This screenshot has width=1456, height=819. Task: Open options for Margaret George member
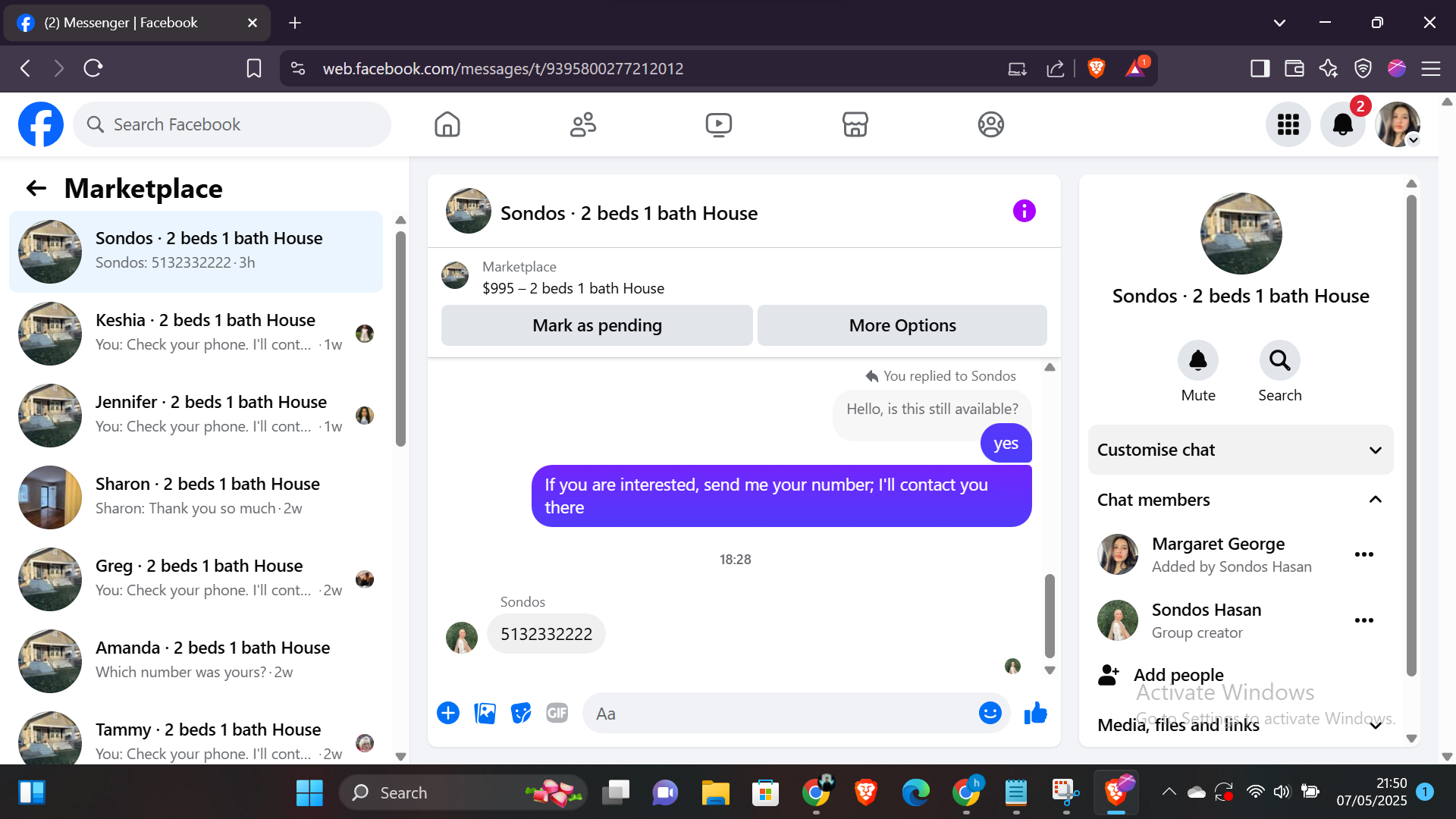(1363, 554)
